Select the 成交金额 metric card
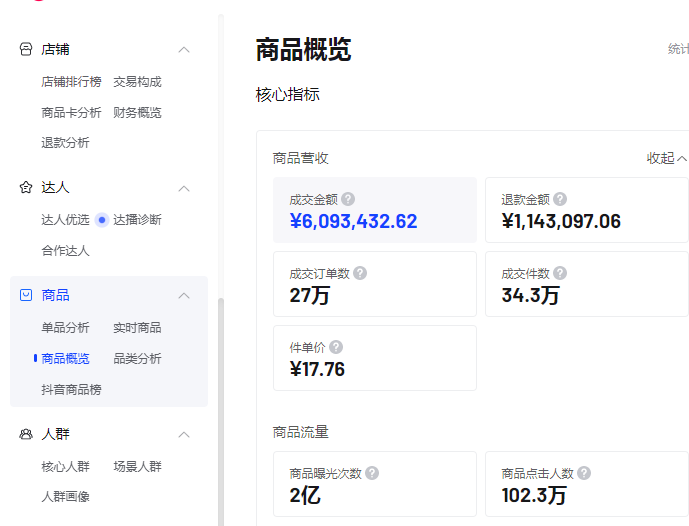This screenshot has height=526, width=689. pos(374,210)
